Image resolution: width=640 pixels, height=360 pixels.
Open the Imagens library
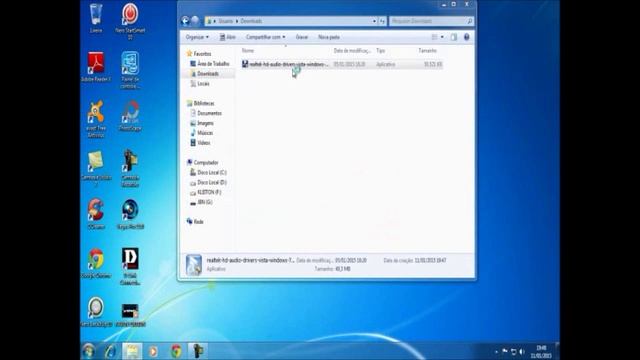(202, 123)
